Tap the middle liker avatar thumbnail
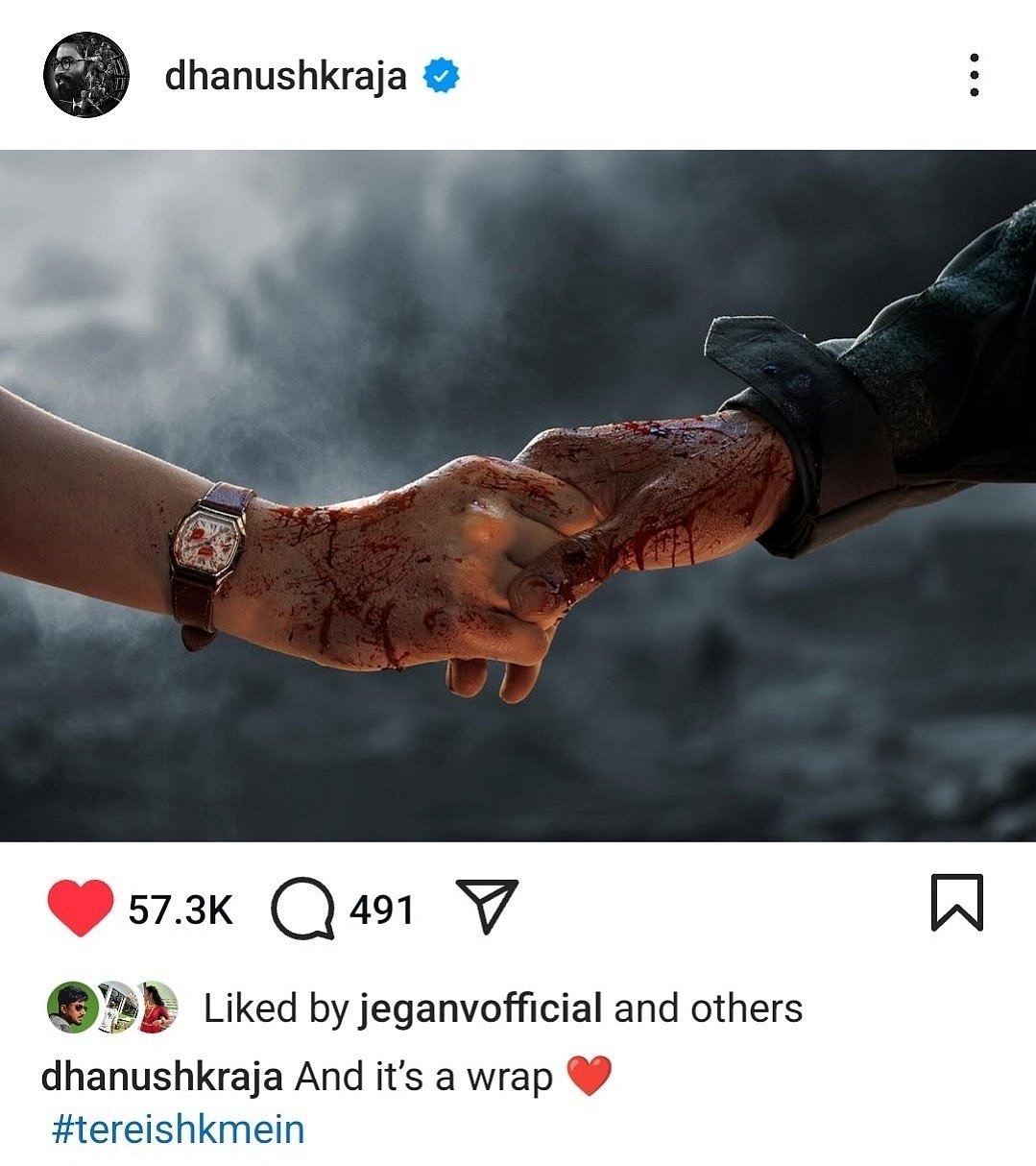This screenshot has width=1036, height=1166. (x=117, y=1008)
